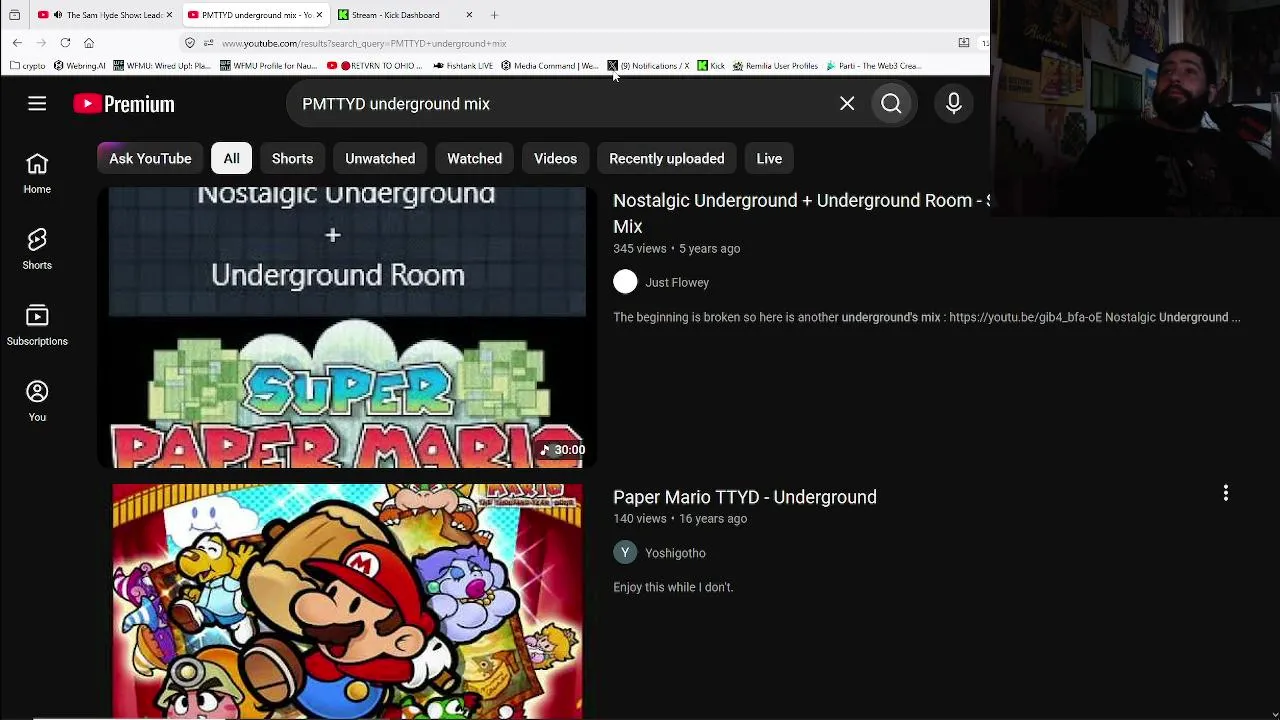The width and height of the screenshot is (1280, 720).
Task: Go to YouTube Premium home via logo
Action: click(x=124, y=104)
